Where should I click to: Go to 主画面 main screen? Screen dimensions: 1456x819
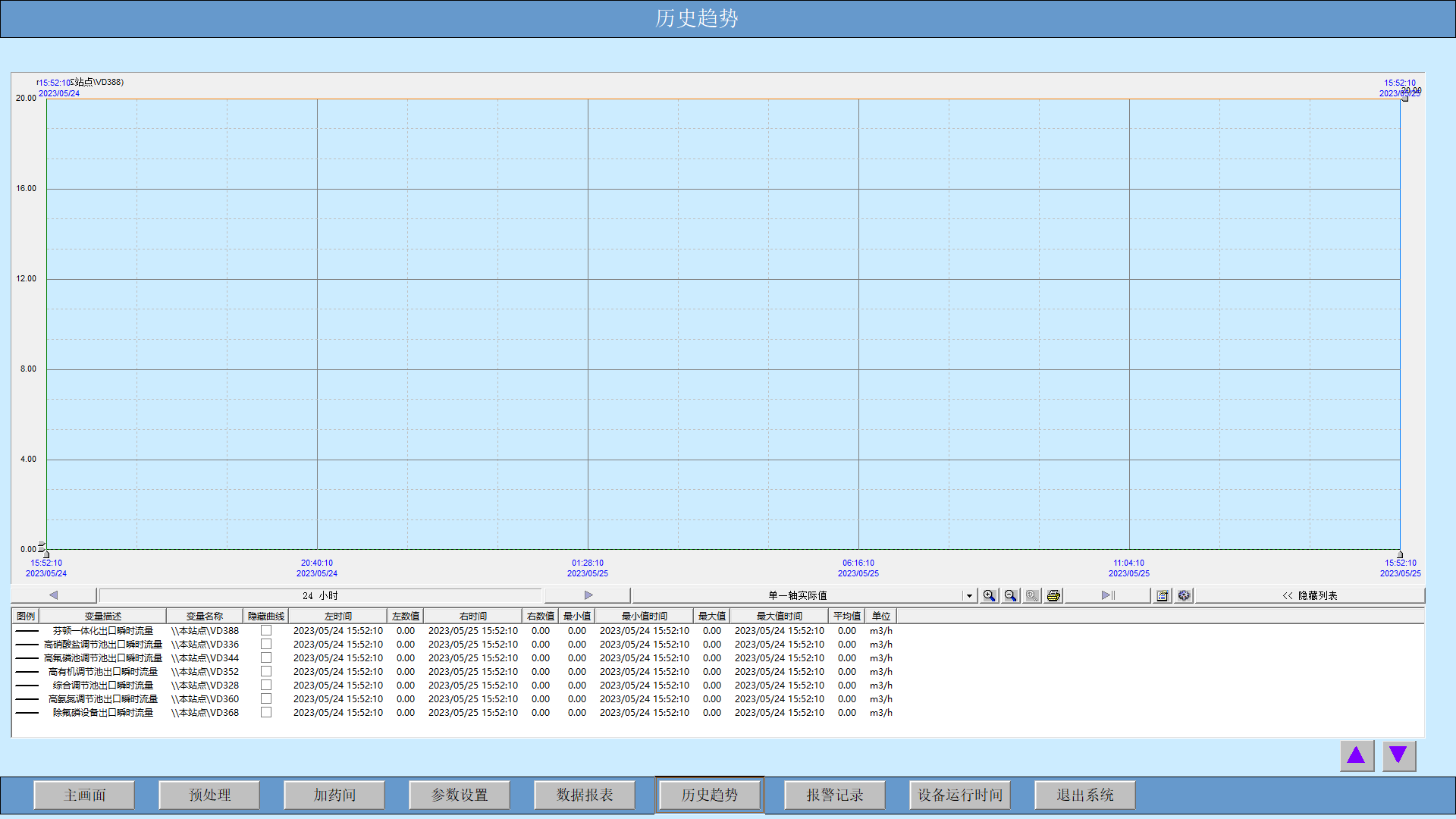click(x=84, y=795)
